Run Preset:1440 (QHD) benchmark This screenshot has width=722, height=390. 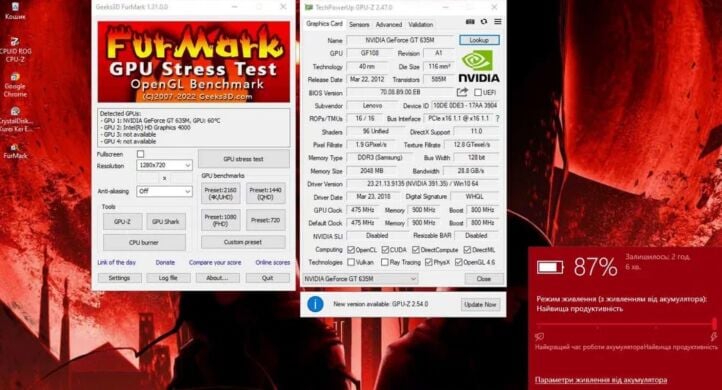[266, 193]
